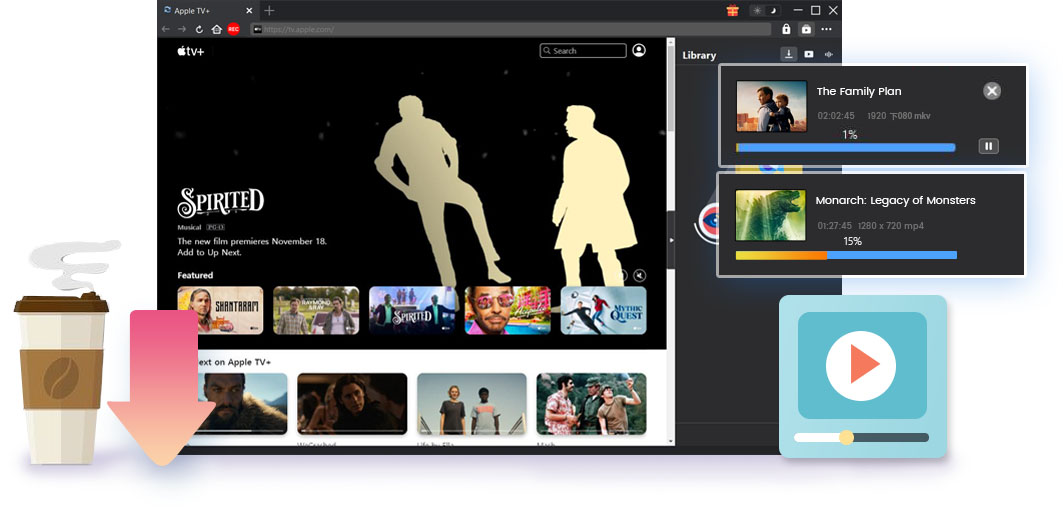Pause The Family Plan download
The height and width of the screenshot is (507, 1063).
tap(988, 146)
